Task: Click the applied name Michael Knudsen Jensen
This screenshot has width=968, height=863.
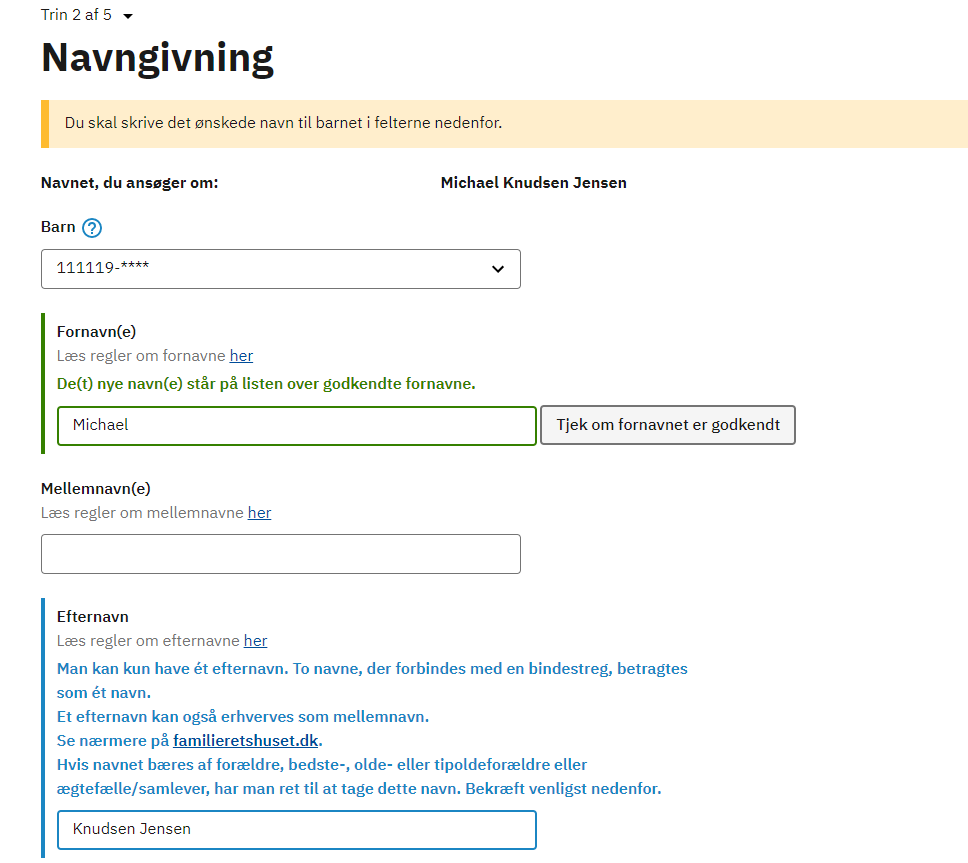Action: pyautogui.click(x=533, y=183)
